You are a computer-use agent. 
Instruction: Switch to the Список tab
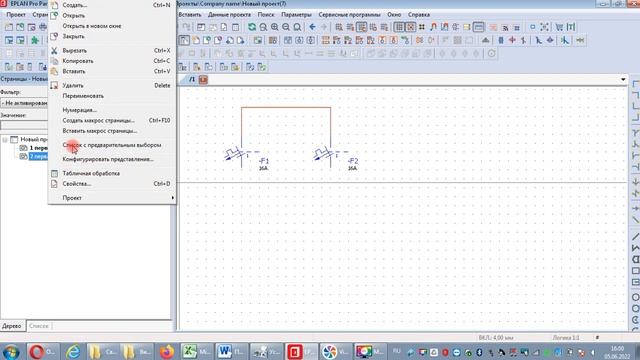coord(39,326)
